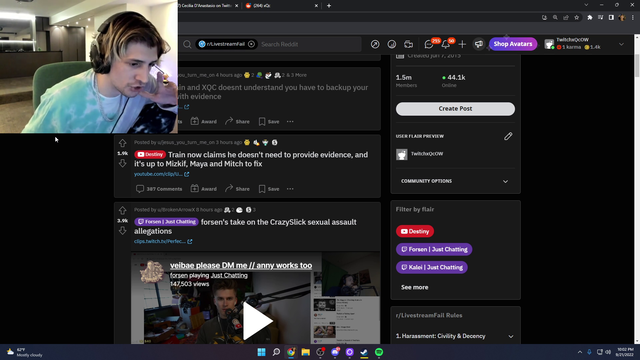This screenshot has height=360, width=640.
Task: Filter by Forsen | Just Chatting flair
Action: (434, 249)
